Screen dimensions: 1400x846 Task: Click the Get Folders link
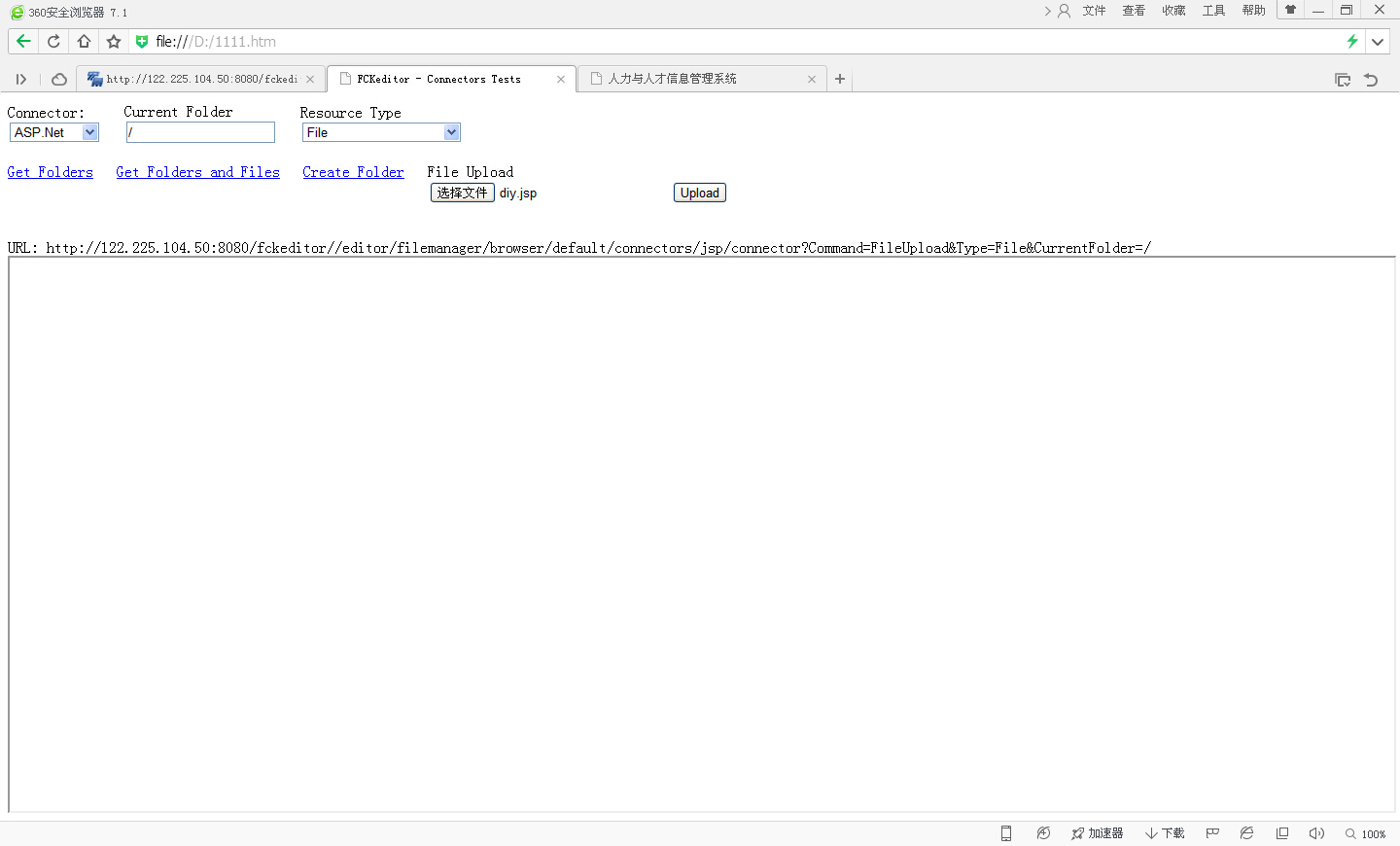point(51,172)
